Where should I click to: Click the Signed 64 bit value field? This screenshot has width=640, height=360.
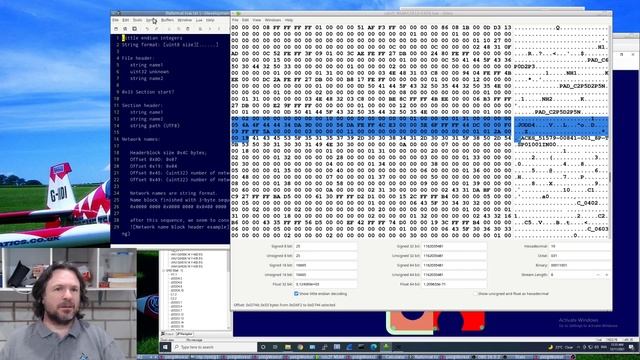point(454,265)
